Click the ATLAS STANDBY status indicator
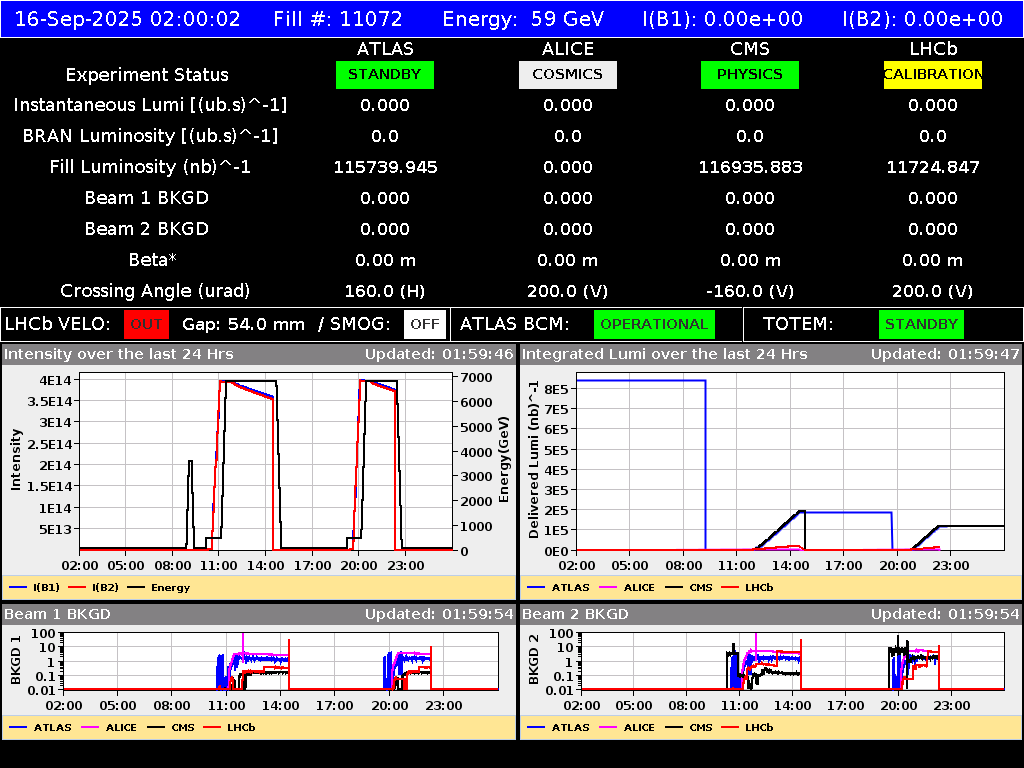 point(384,74)
